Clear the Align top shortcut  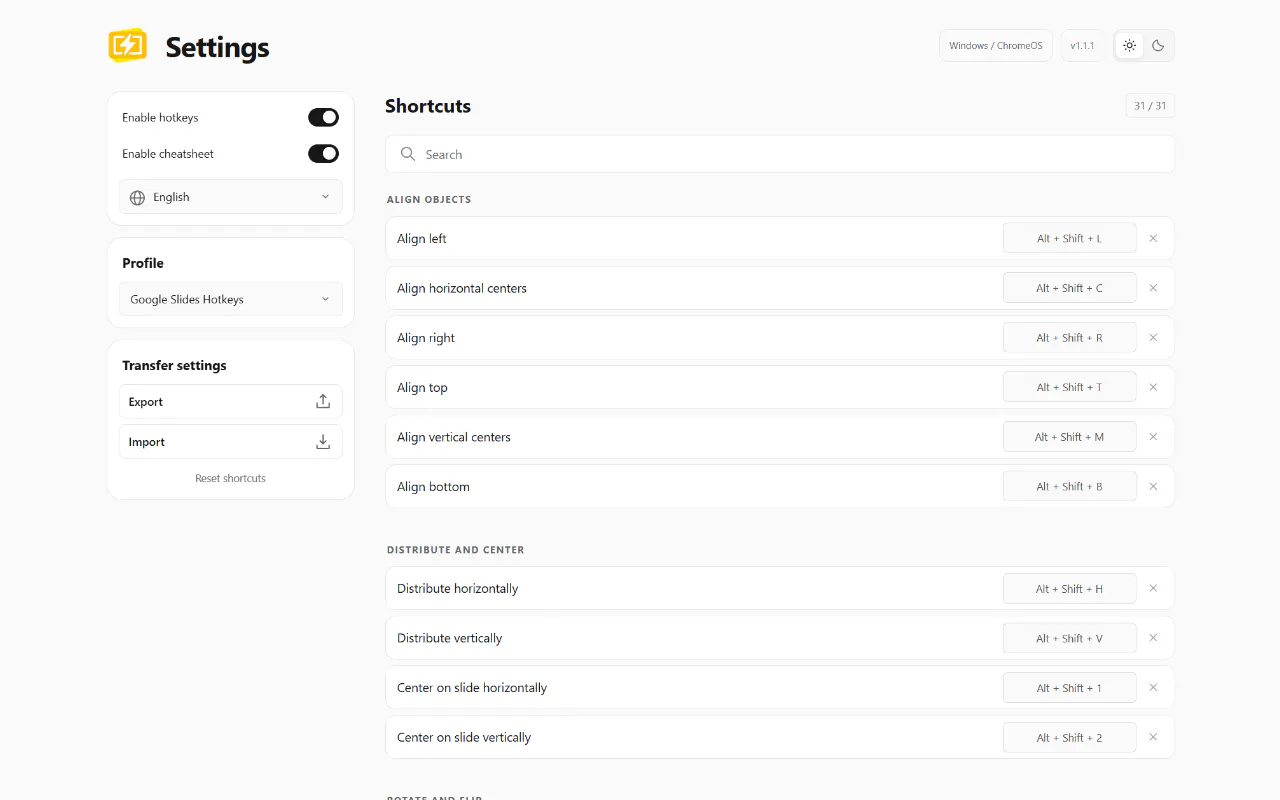point(1153,387)
